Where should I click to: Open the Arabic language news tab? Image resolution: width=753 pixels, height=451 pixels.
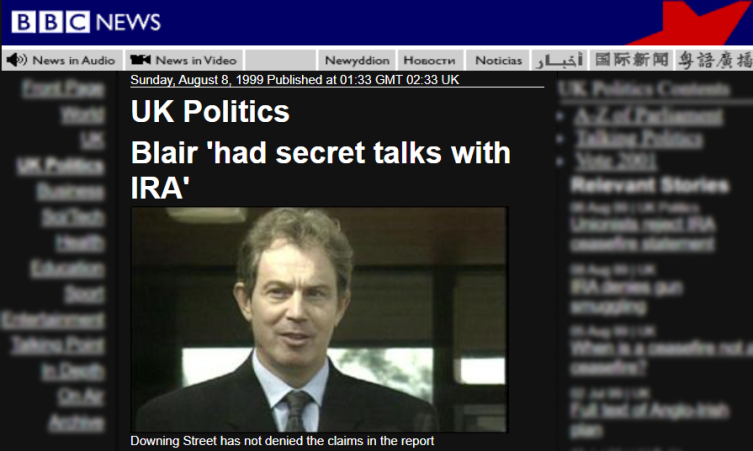point(559,61)
